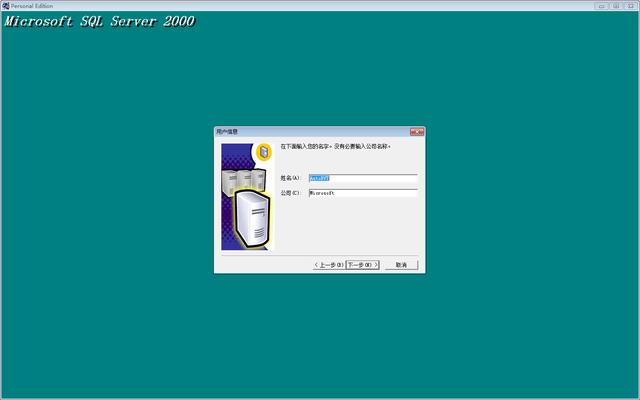
Task: Minimize the Personal Edition window
Action: tap(601, 6)
